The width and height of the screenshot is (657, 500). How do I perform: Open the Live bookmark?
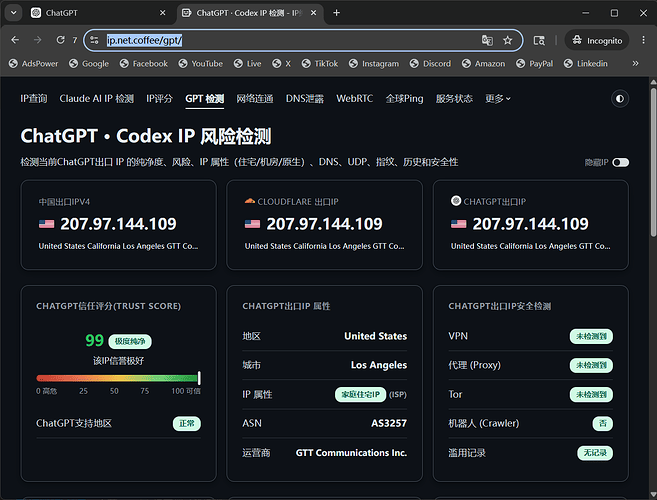pyautogui.click(x=248, y=64)
